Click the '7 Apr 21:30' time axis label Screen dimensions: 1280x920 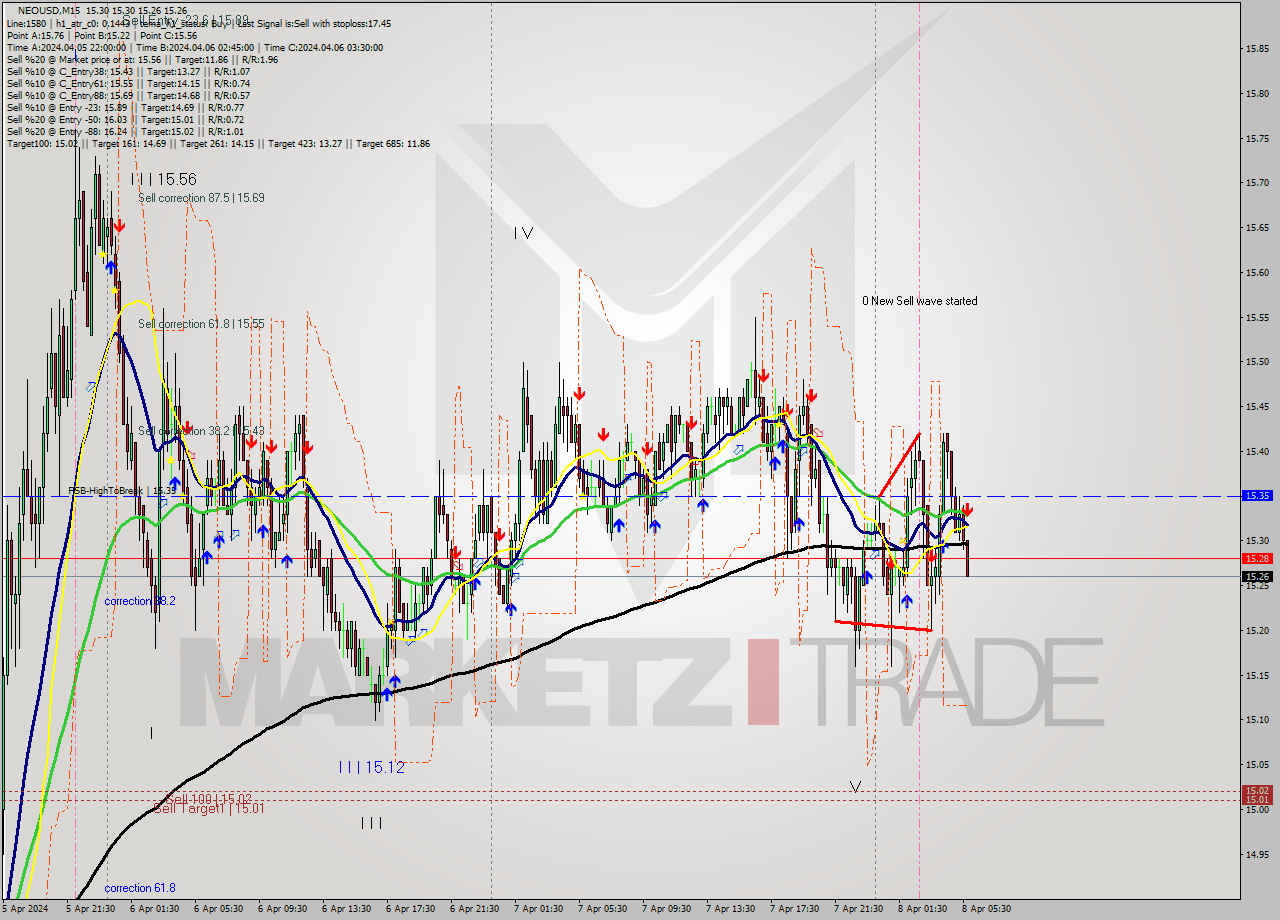pos(860,909)
